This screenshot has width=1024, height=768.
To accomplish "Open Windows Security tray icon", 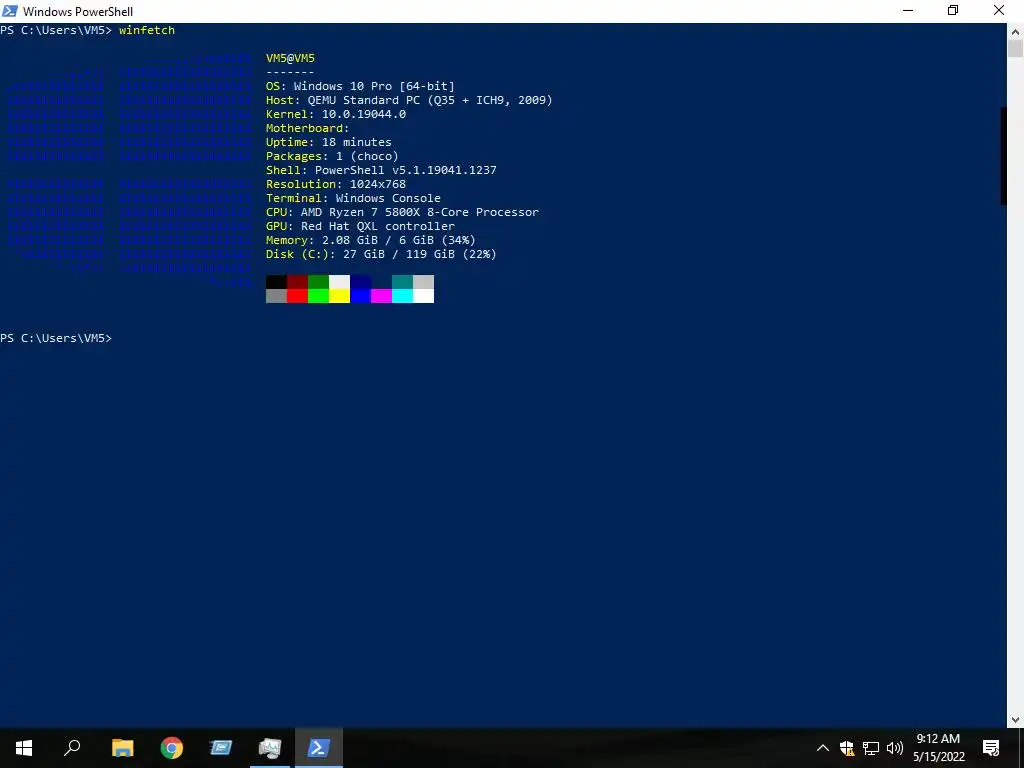I will 847,748.
